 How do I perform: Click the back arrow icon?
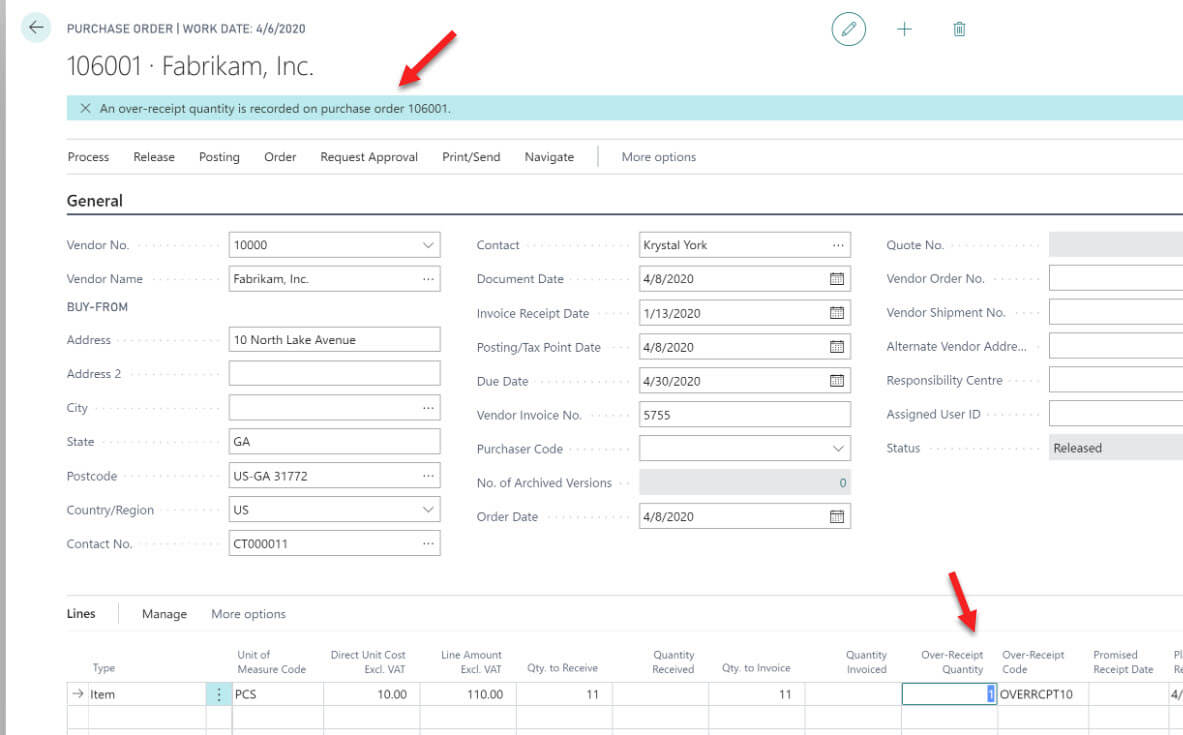tap(36, 28)
